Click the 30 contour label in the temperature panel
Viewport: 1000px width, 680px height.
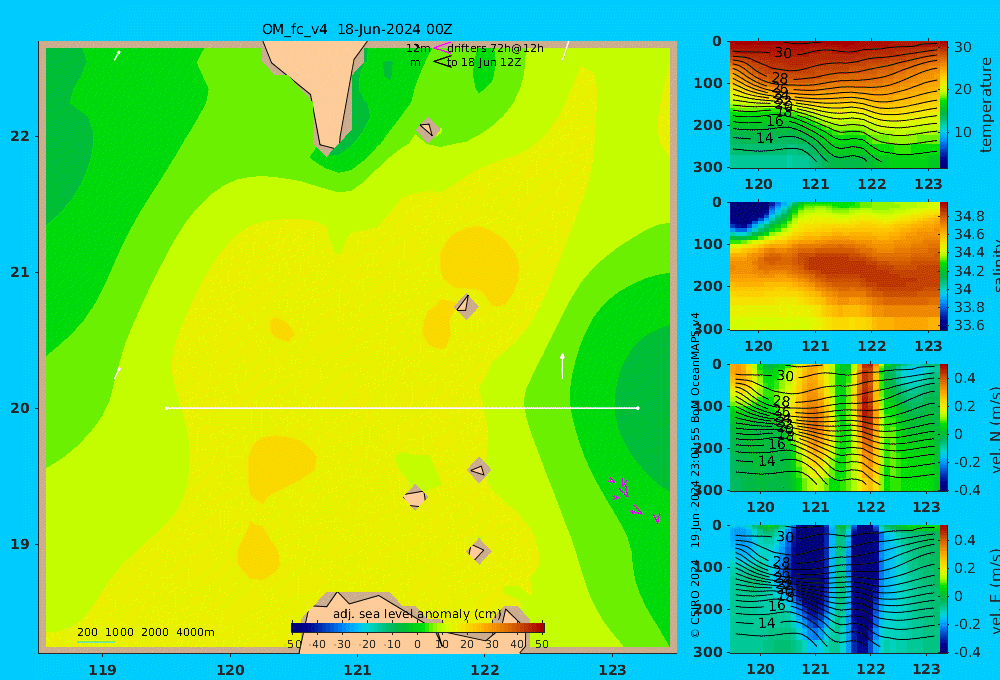click(x=783, y=53)
